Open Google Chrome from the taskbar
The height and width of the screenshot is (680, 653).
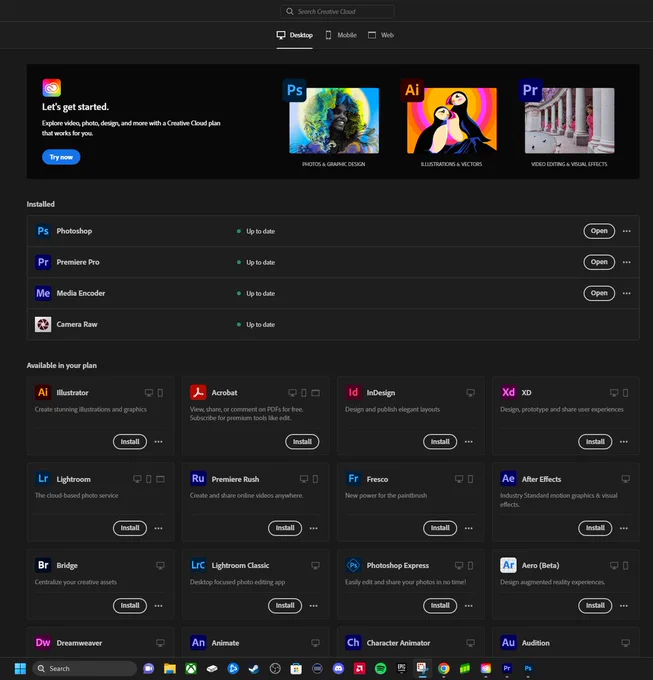[x=444, y=668]
